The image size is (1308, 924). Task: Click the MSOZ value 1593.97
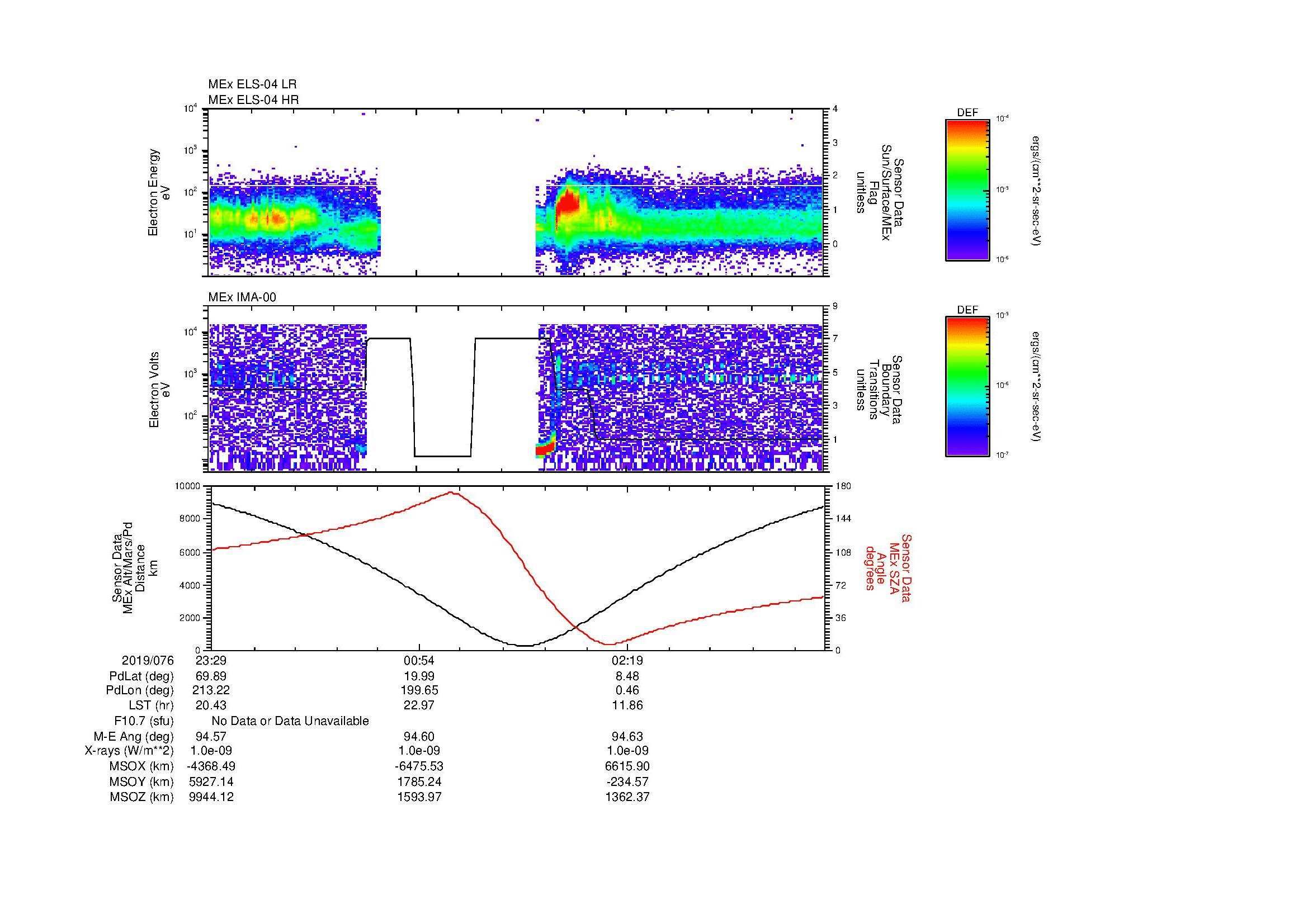point(419,797)
